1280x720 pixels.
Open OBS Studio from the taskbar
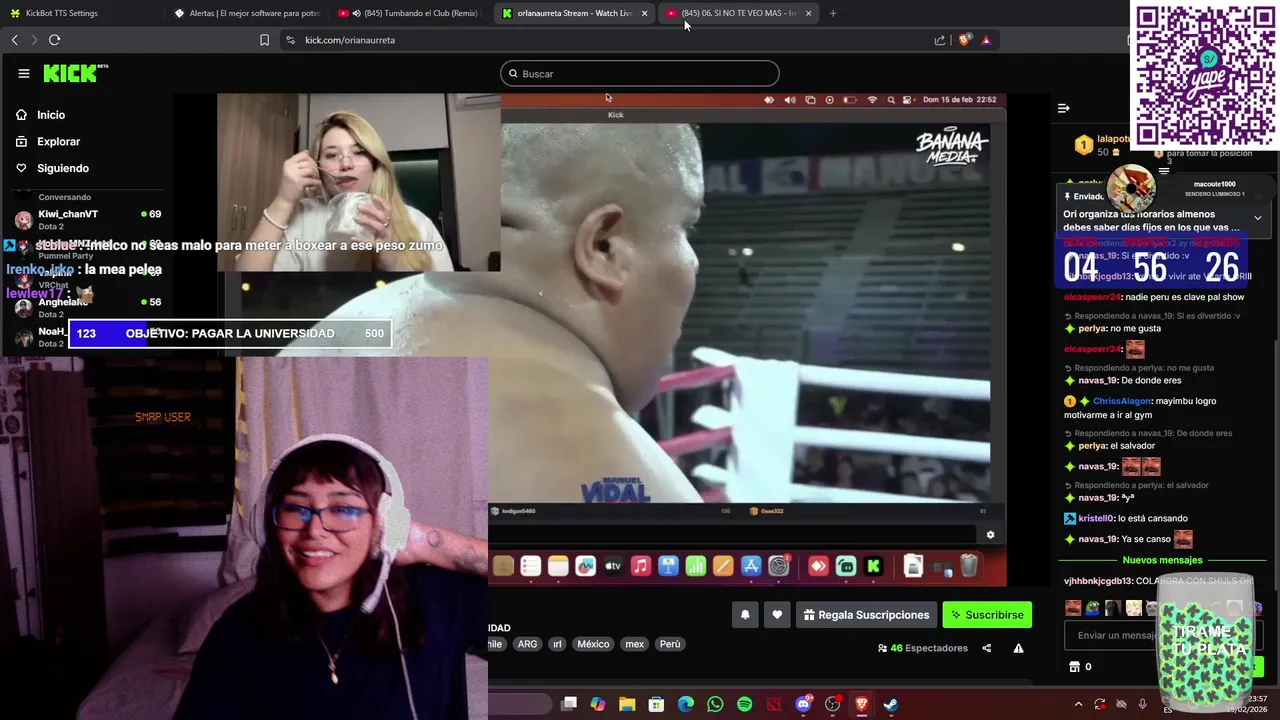click(x=832, y=704)
